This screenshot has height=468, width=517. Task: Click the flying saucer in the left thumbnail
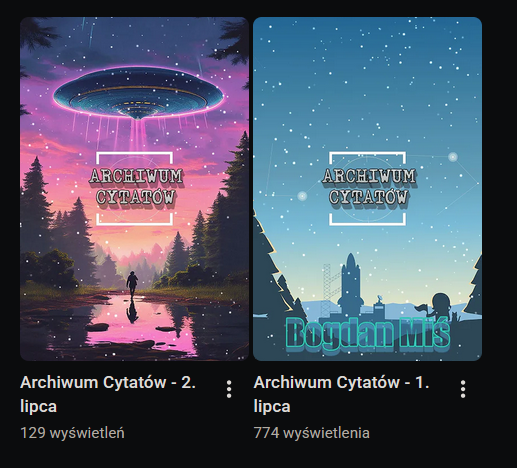coord(138,93)
